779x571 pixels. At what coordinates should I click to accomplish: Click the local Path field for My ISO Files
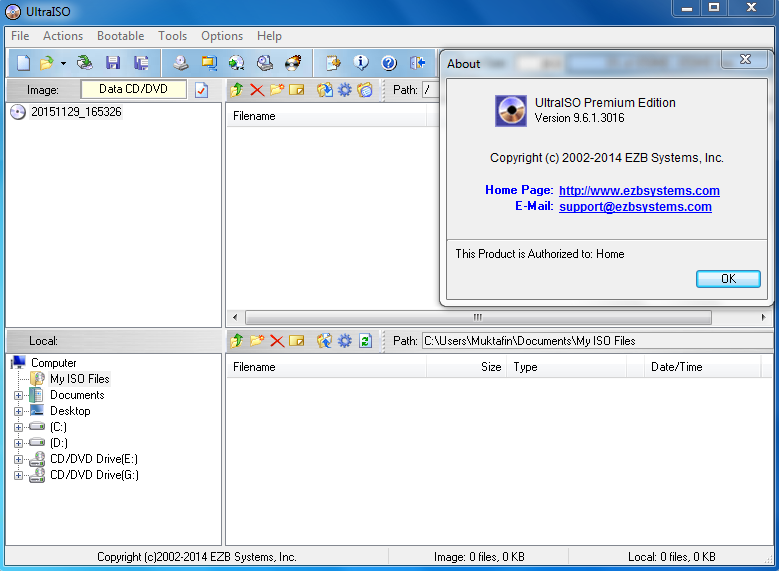[x=598, y=341]
